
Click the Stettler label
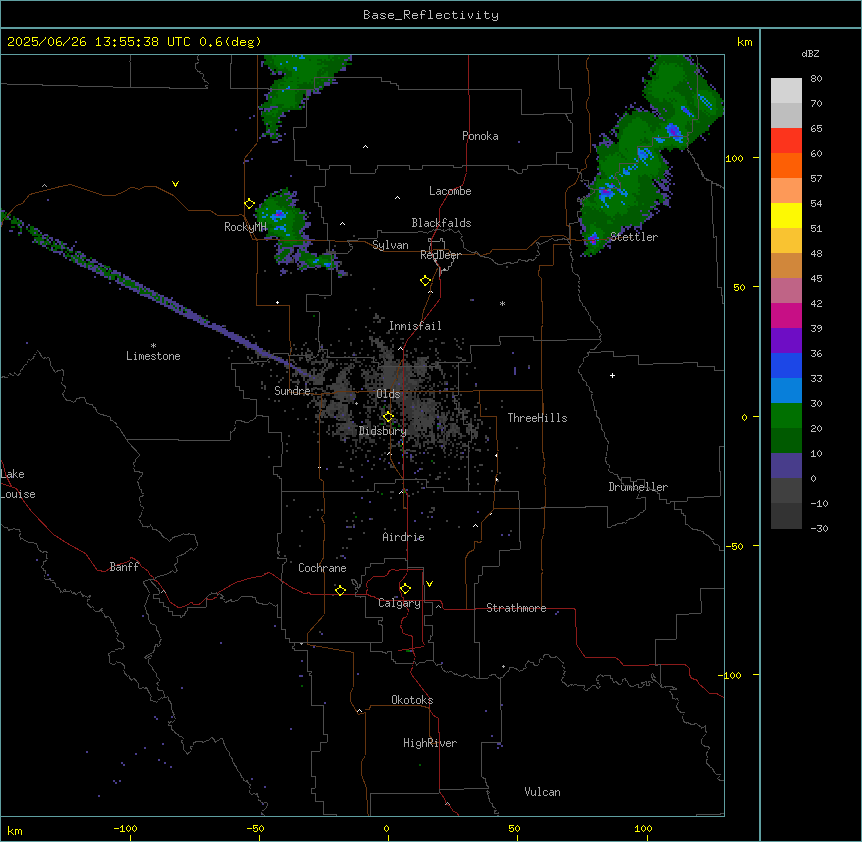coord(634,237)
